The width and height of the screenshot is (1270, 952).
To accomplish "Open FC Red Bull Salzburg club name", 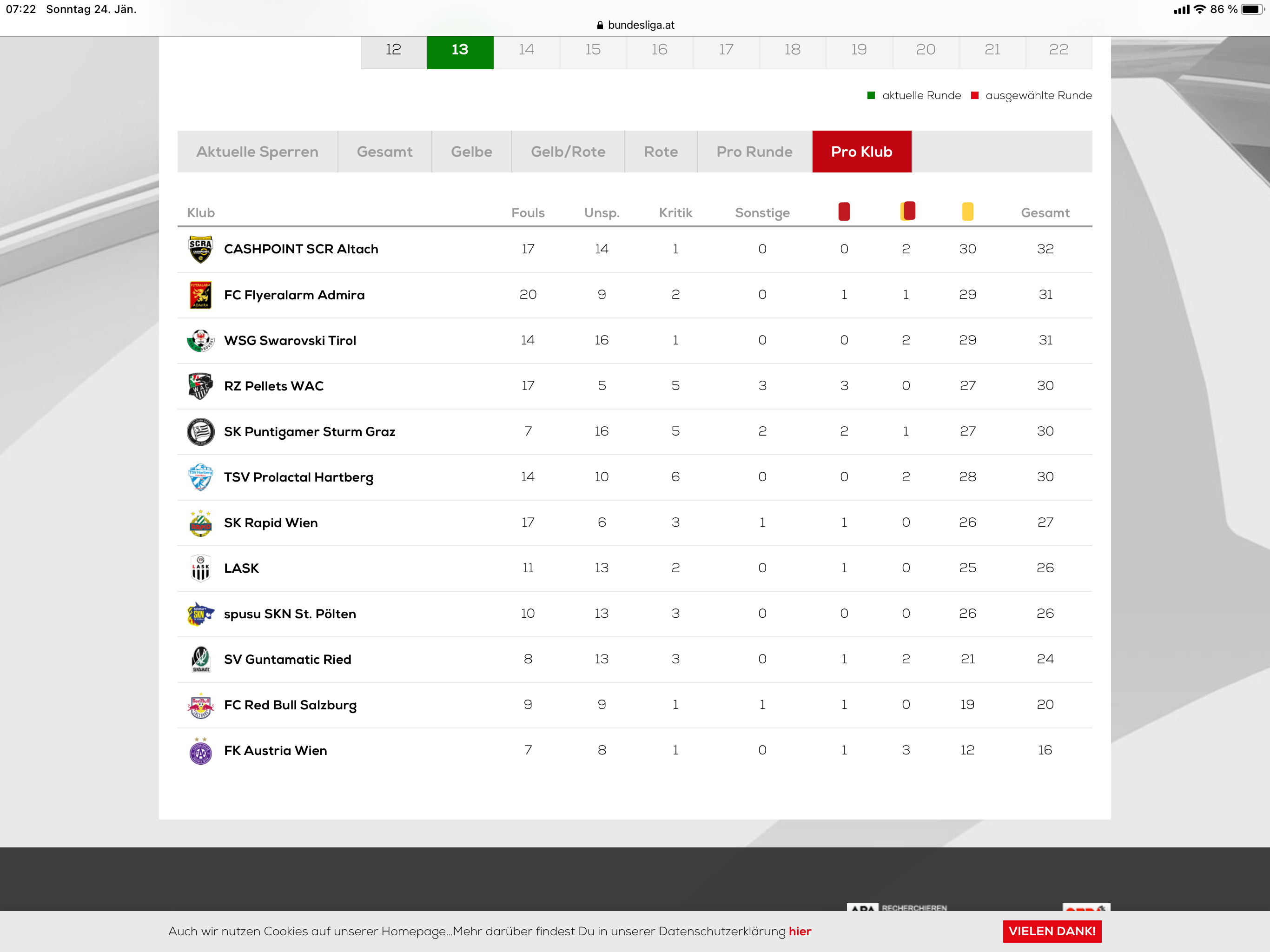I will (290, 705).
